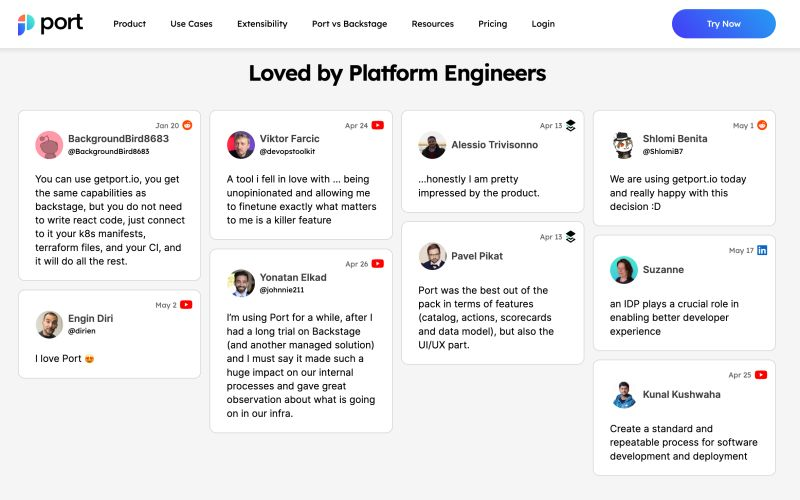Click Shlomi Benita's snowman avatar

pyautogui.click(x=623, y=145)
